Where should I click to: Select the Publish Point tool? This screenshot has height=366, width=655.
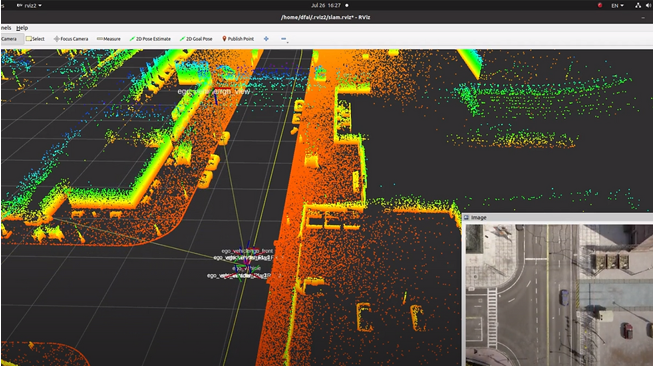238,39
